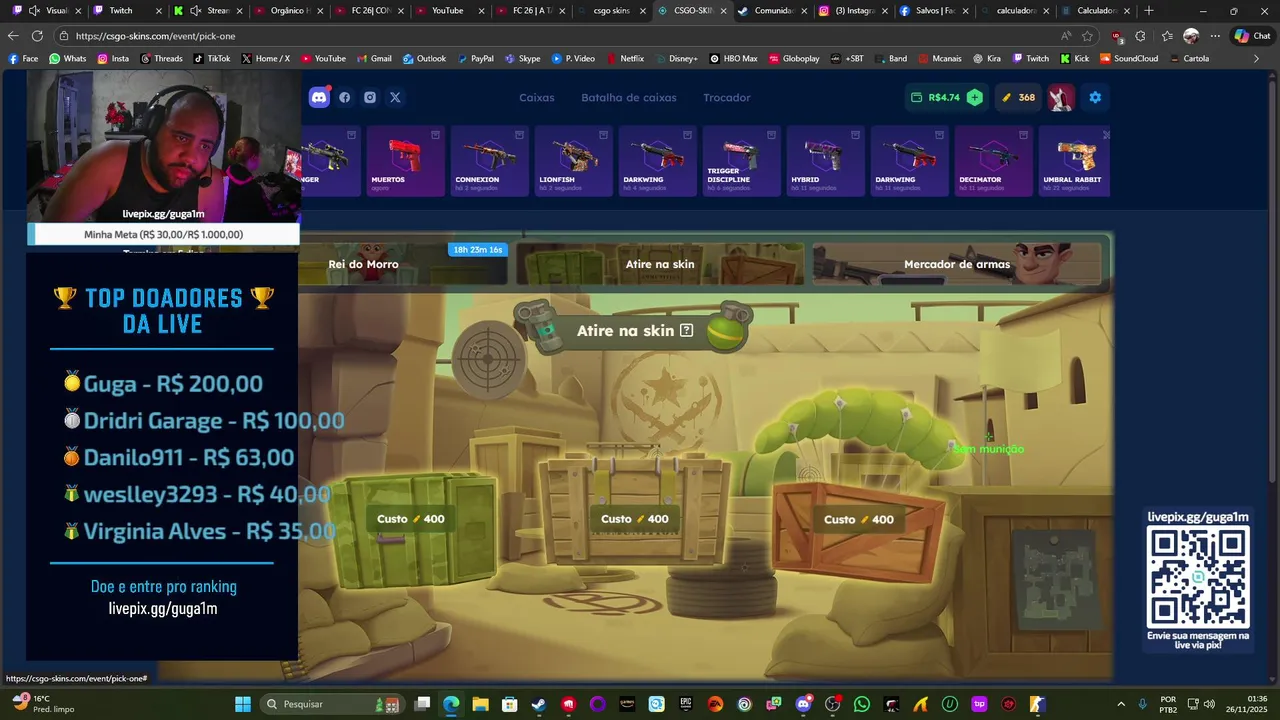Switch to the (3) Instagram browser tab
Screen dimensions: 1280x720
[x=853, y=10]
